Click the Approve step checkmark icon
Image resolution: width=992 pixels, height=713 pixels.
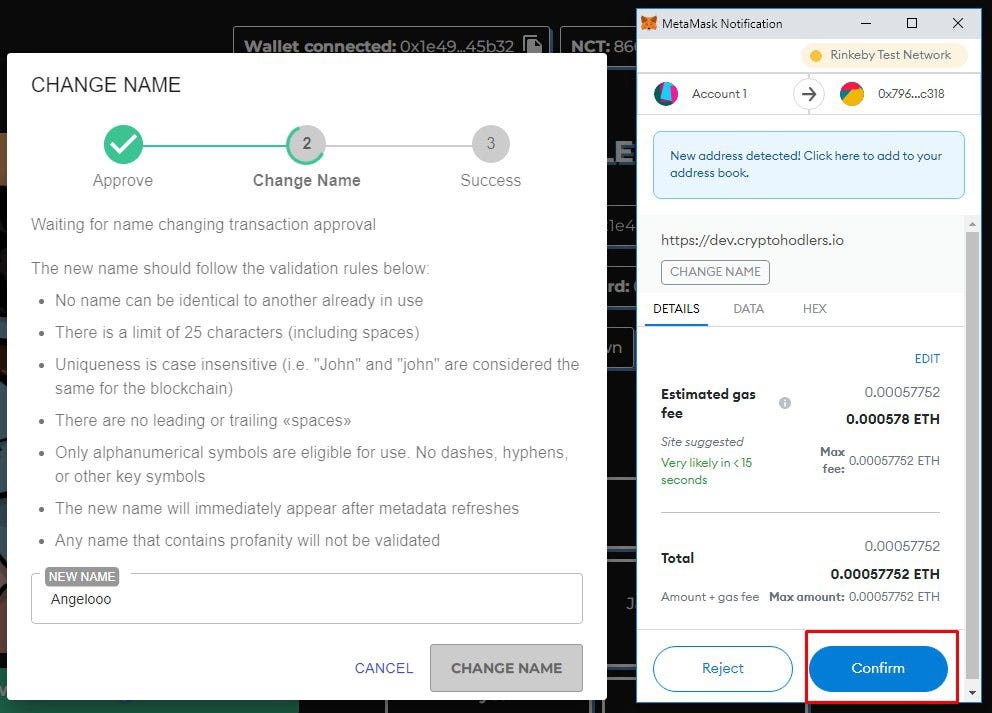click(123, 144)
